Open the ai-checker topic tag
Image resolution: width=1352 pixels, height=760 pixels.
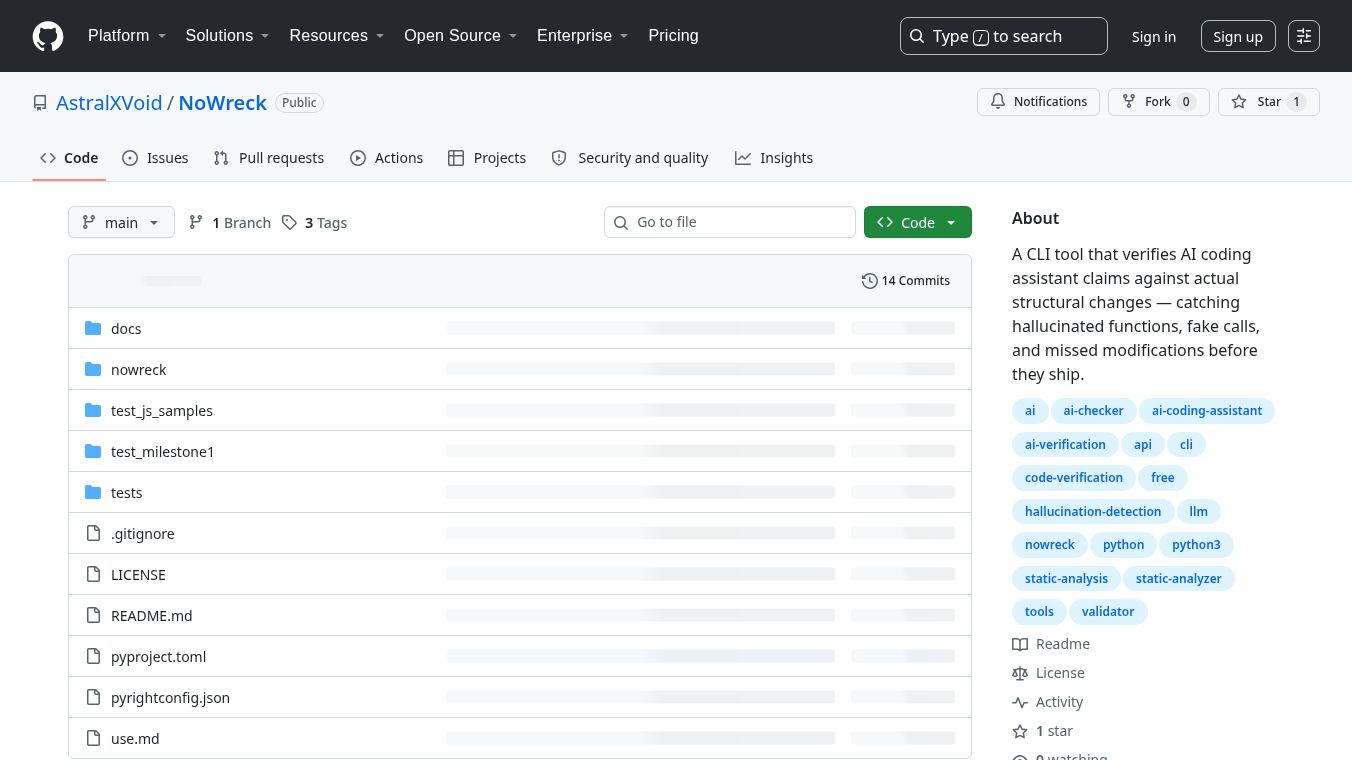pos(1093,411)
